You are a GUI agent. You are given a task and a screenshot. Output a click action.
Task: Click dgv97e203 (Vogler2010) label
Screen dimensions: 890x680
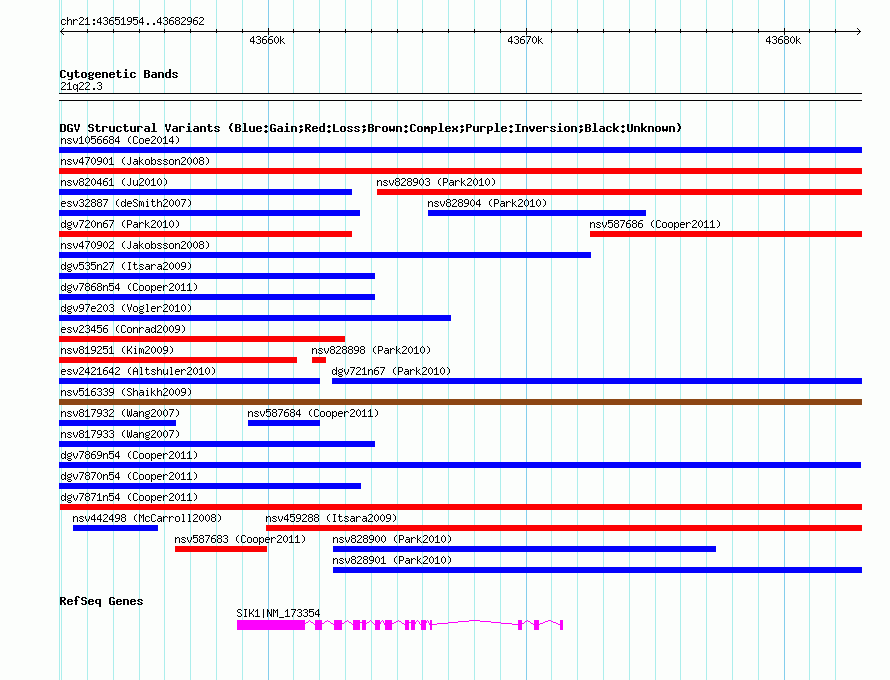tap(126, 308)
